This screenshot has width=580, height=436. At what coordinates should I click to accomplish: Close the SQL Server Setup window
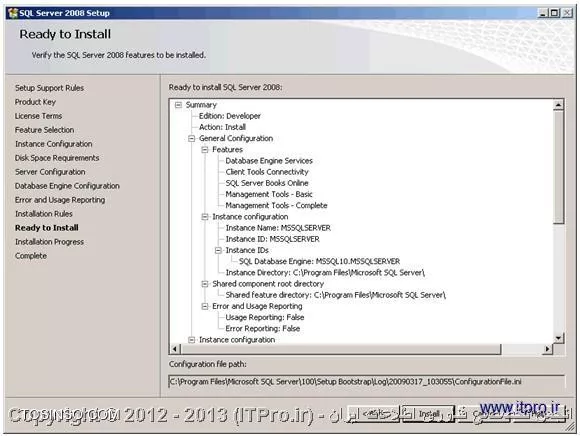pos(567,13)
